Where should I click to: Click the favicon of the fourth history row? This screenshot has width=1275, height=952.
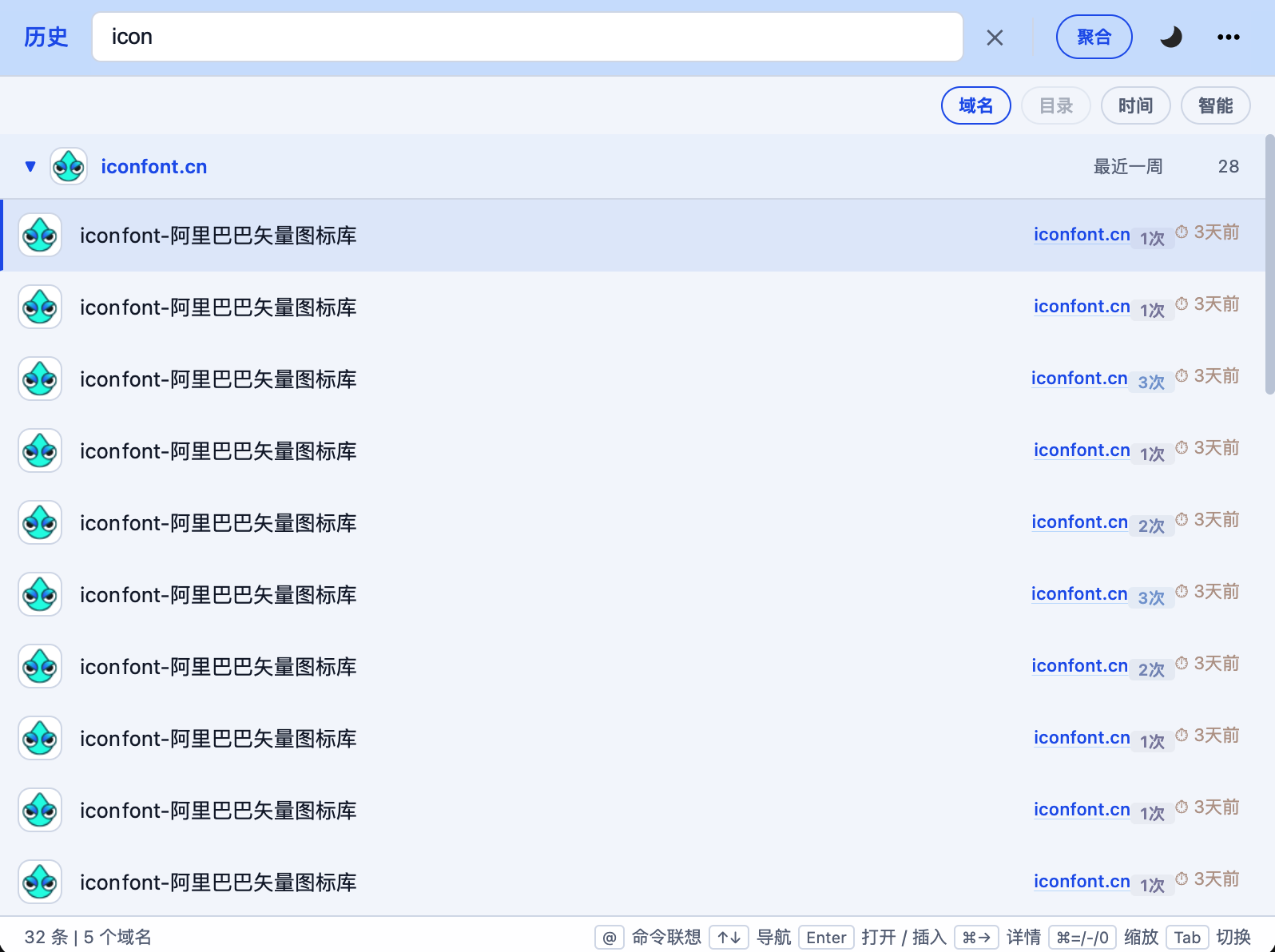click(40, 450)
